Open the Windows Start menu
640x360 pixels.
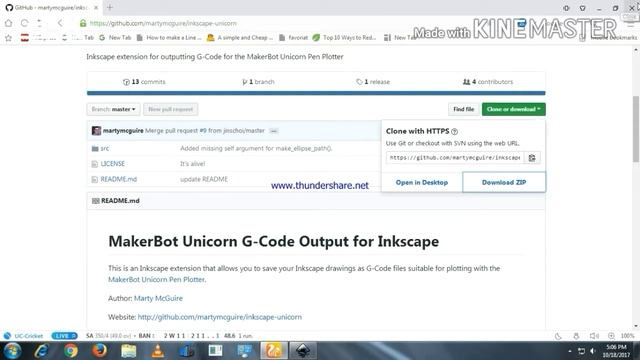(x=12, y=351)
